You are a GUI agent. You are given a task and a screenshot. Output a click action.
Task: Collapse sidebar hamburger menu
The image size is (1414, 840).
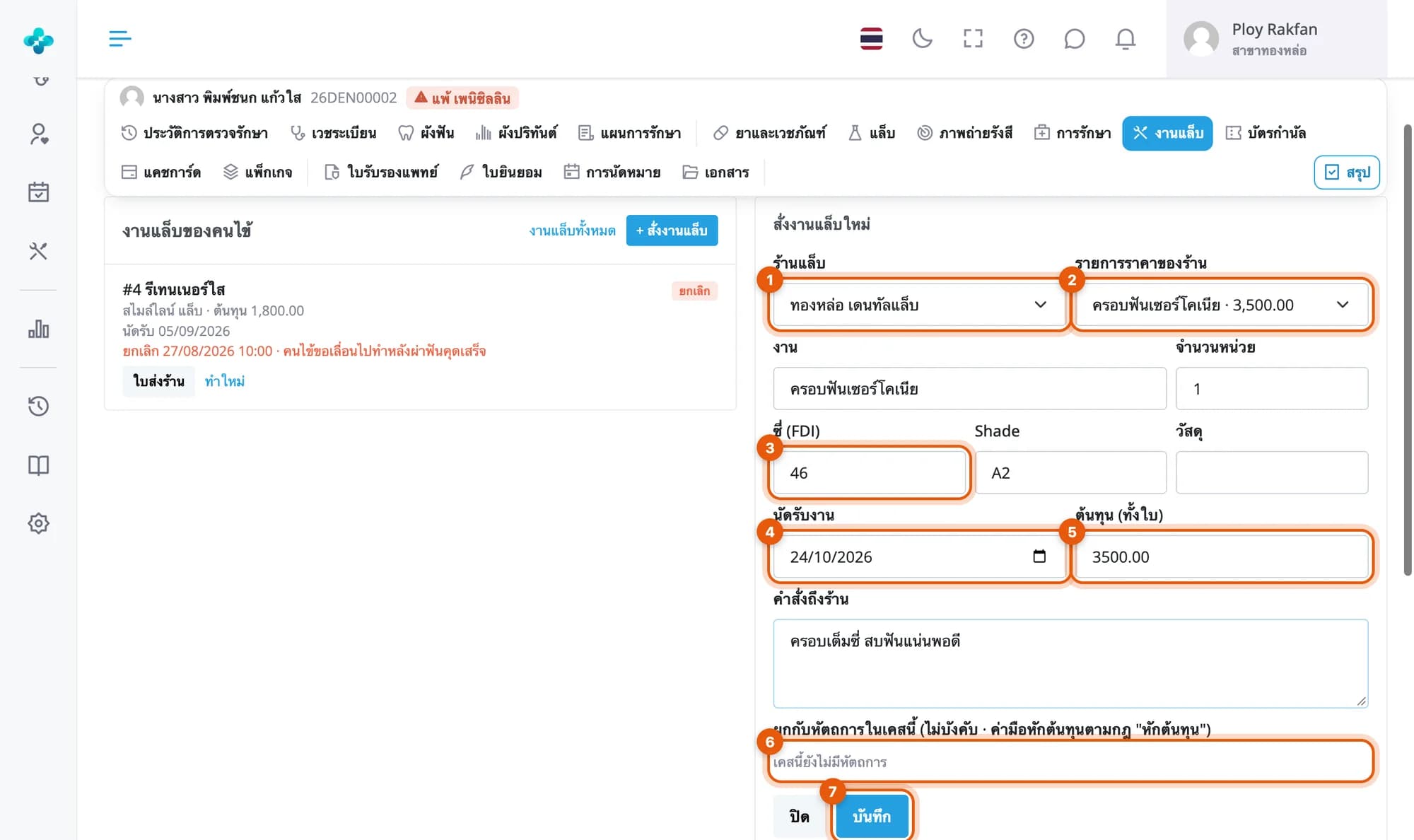120,38
